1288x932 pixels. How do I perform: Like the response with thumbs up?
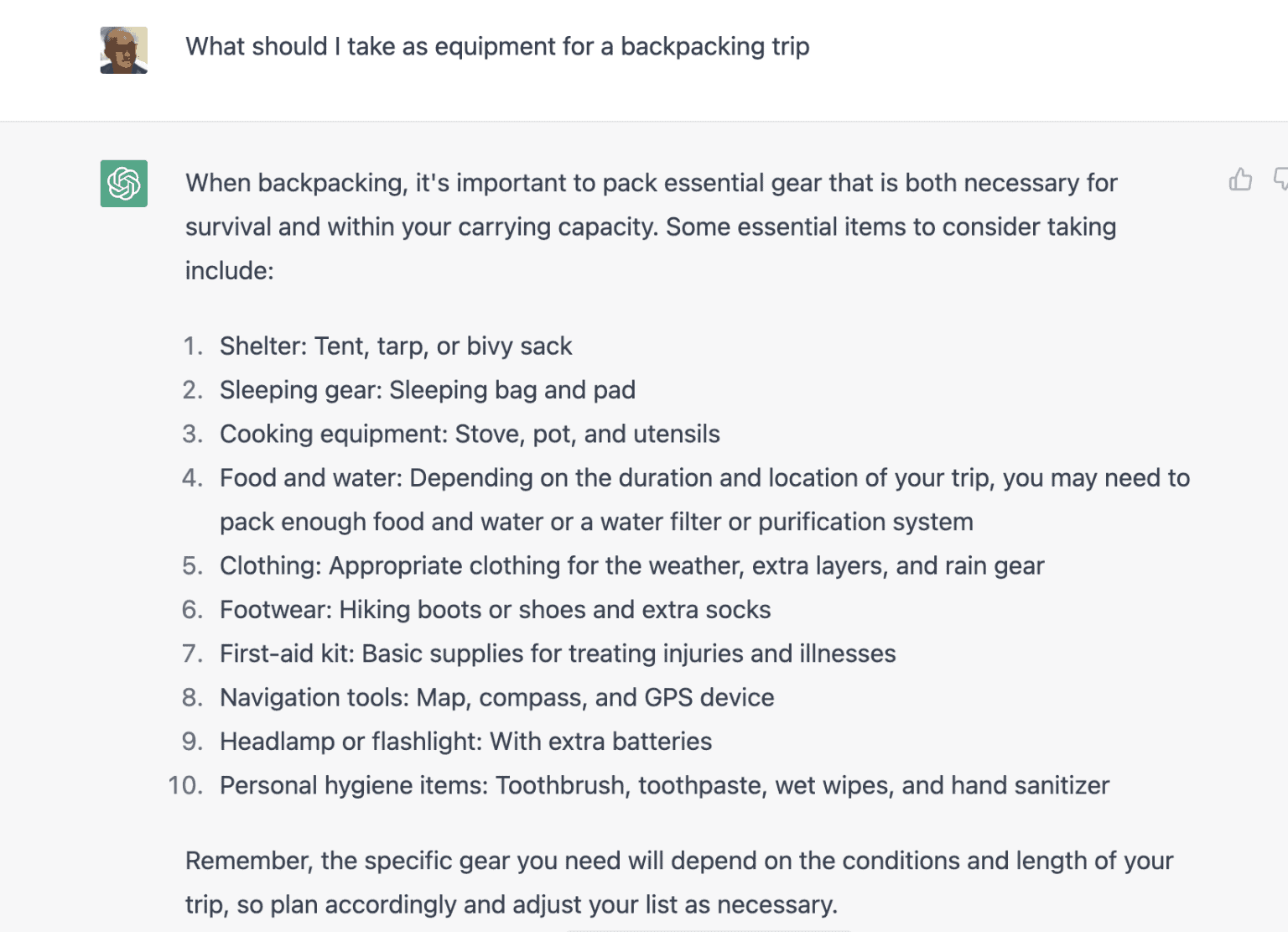coord(1240,180)
